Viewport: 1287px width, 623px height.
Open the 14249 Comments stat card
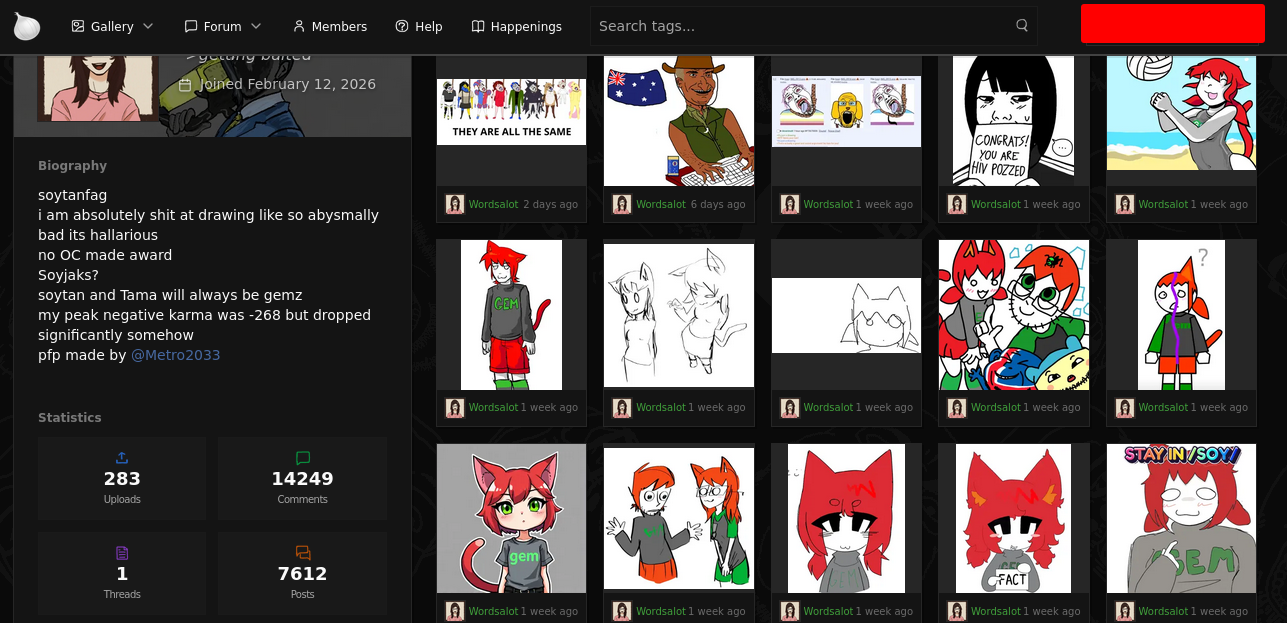pyautogui.click(x=303, y=478)
